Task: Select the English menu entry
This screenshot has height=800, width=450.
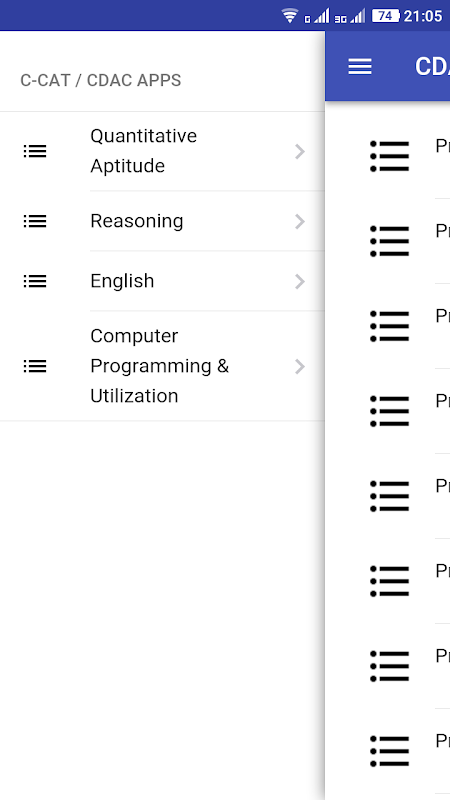Action: (162, 281)
